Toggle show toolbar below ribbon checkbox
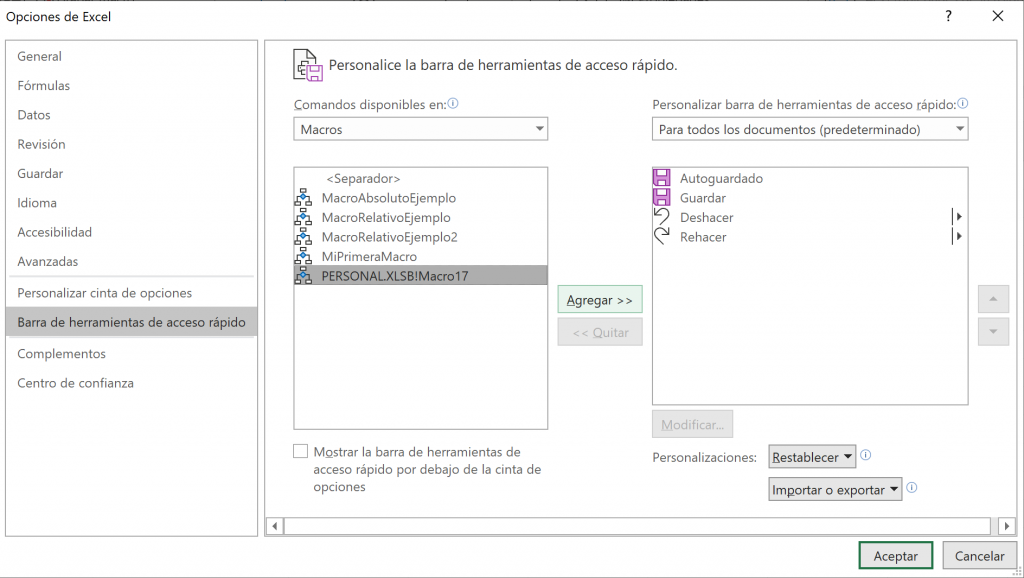Screen dimensions: 1024x578 point(300,451)
